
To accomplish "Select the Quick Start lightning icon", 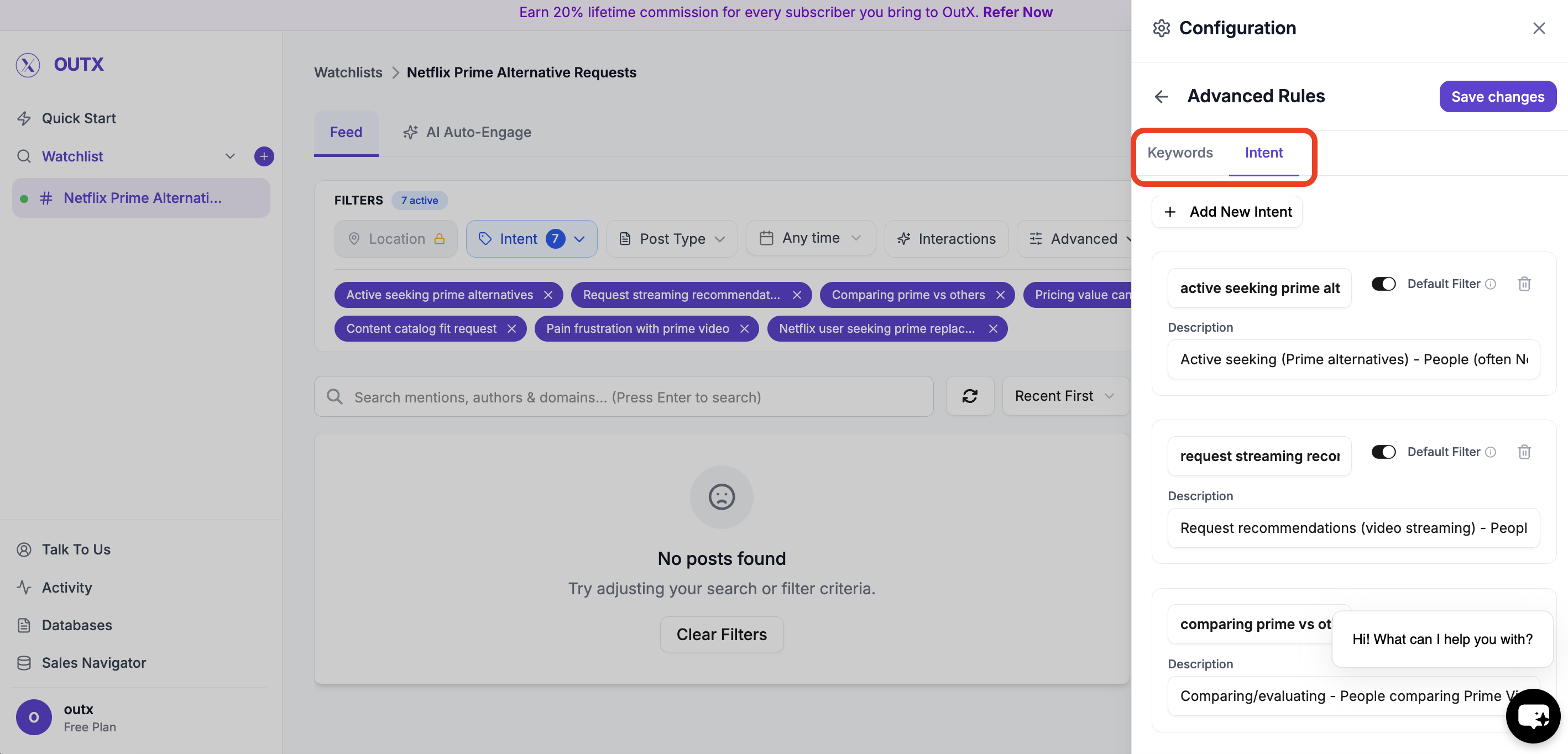I will (24, 118).
